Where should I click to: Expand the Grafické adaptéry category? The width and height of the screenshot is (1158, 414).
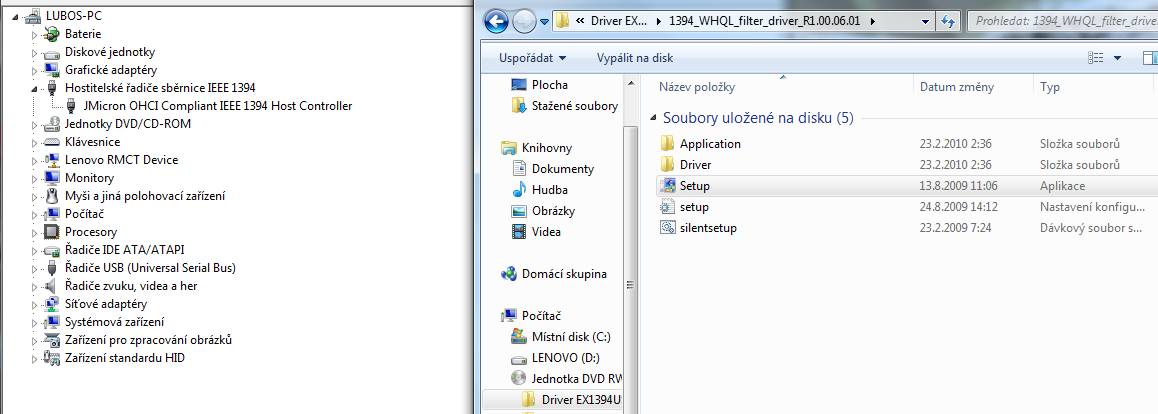click(x=35, y=70)
